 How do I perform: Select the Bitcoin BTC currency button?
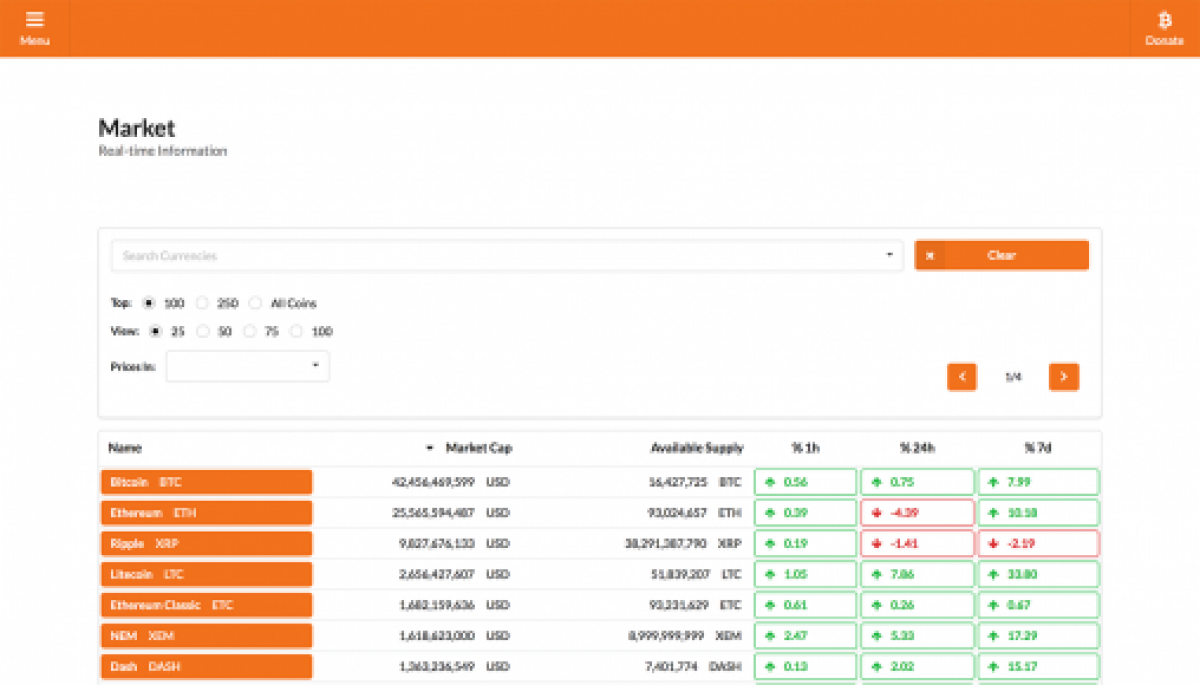[206, 481]
